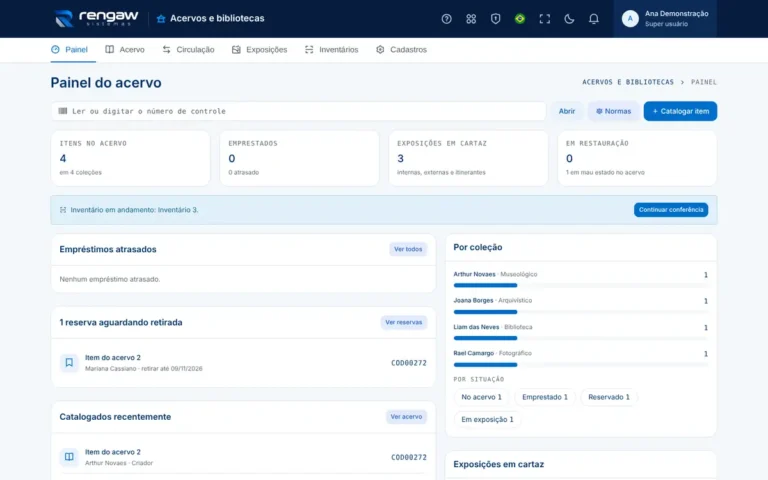768x480 pixels.
Task: Click the Rael Camargo · Fotográfico label
Action: tap(493, 353)
